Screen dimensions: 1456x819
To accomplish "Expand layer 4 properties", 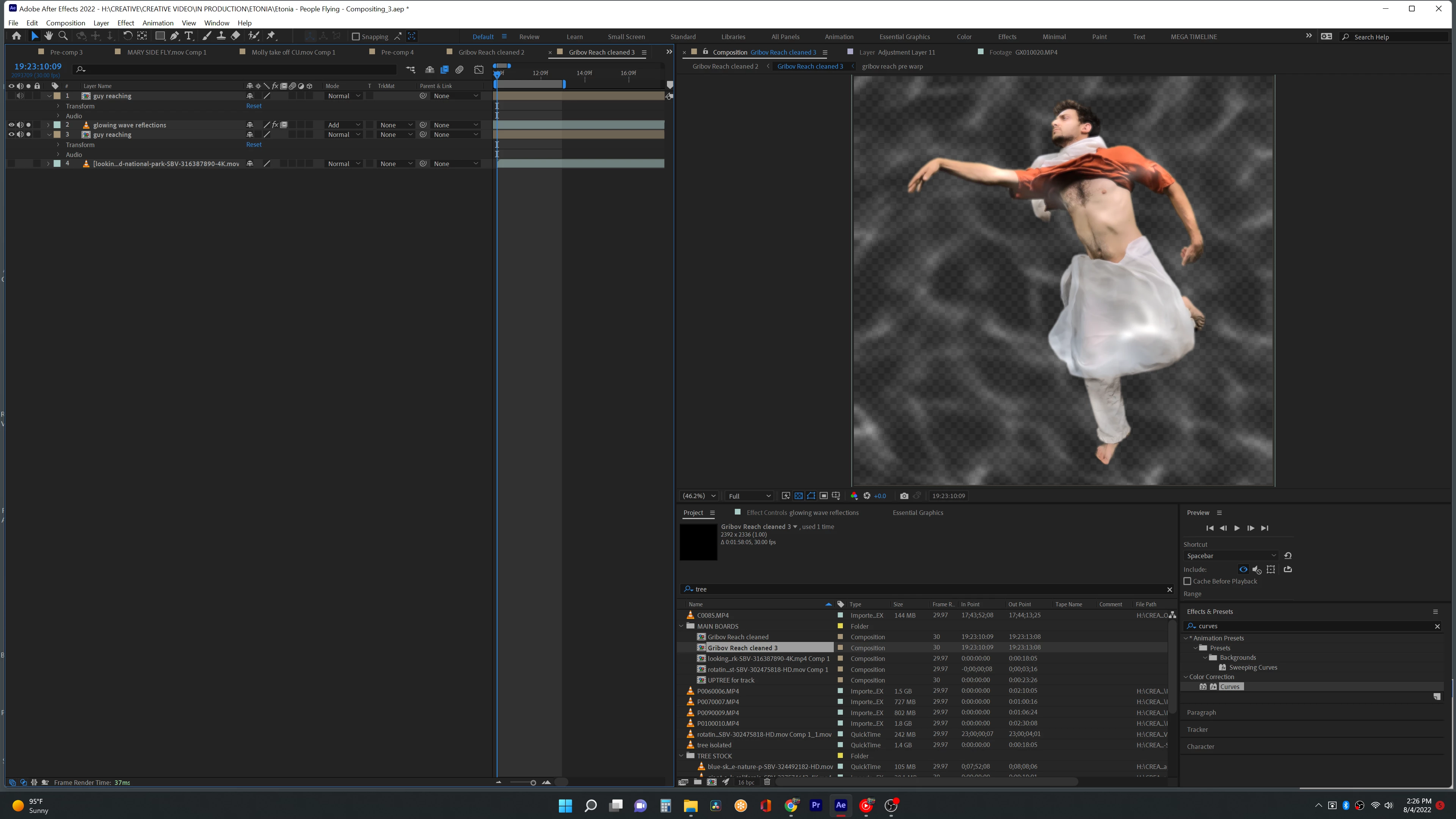I will 48,164.
